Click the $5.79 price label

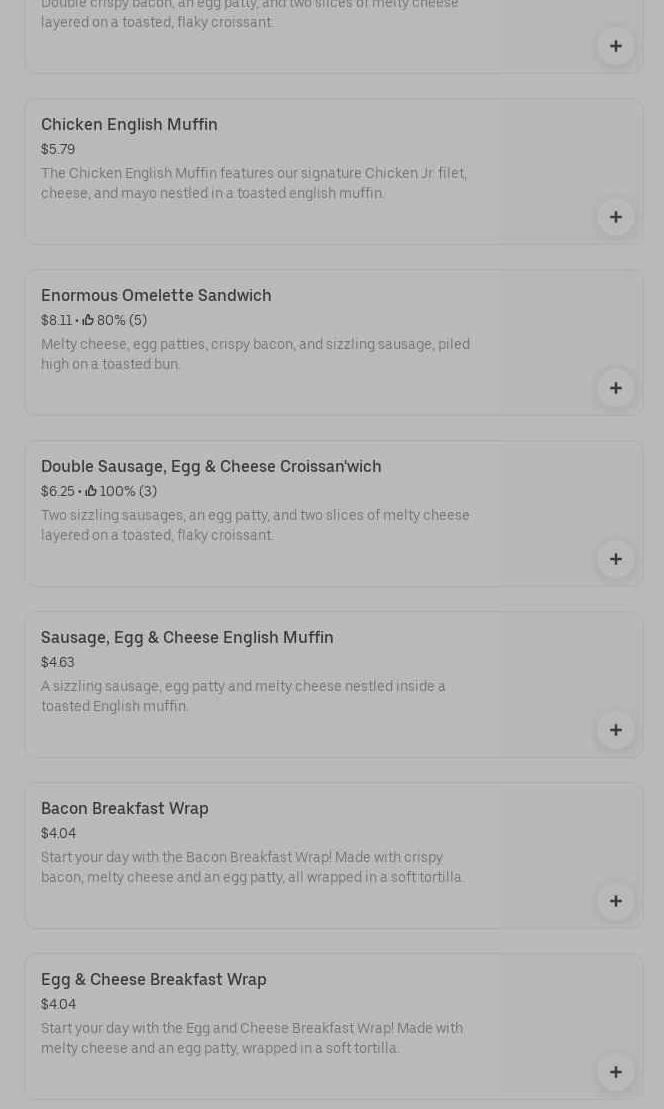point(58,150)
